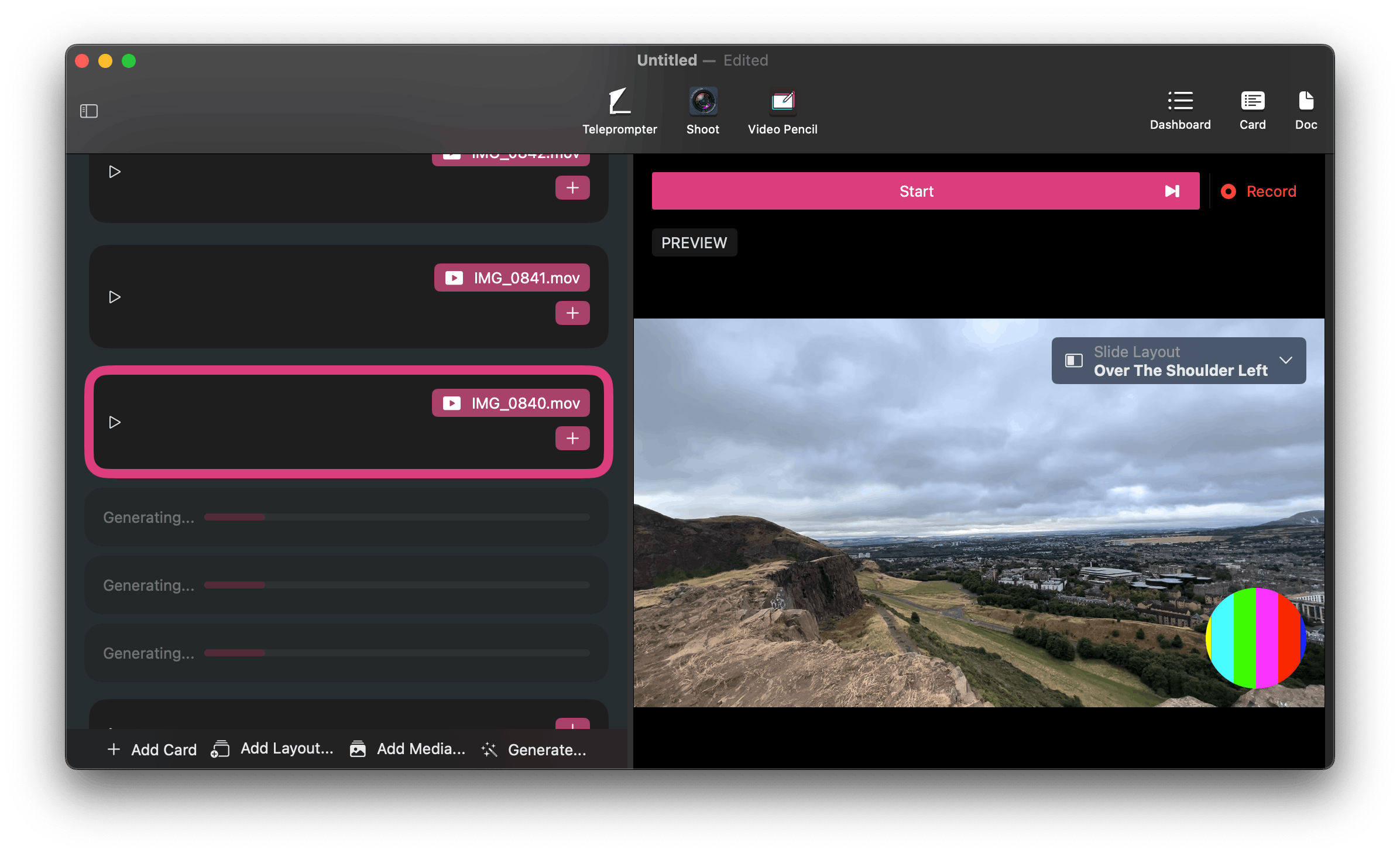Open the Doc view
The height and width of the screenshot is (856, 1400).
click(1305, 110)
